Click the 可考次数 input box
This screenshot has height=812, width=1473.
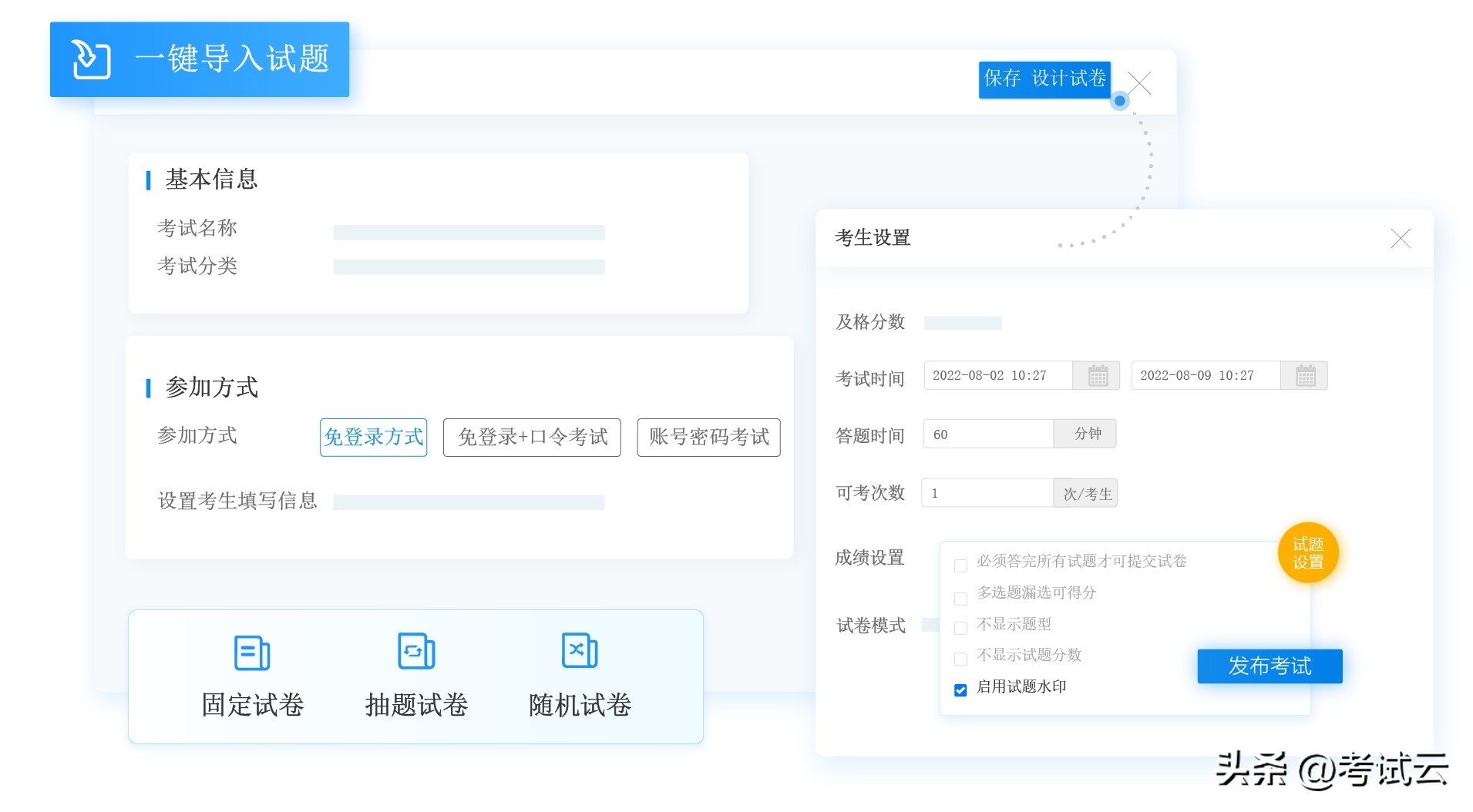coord(987,492)
